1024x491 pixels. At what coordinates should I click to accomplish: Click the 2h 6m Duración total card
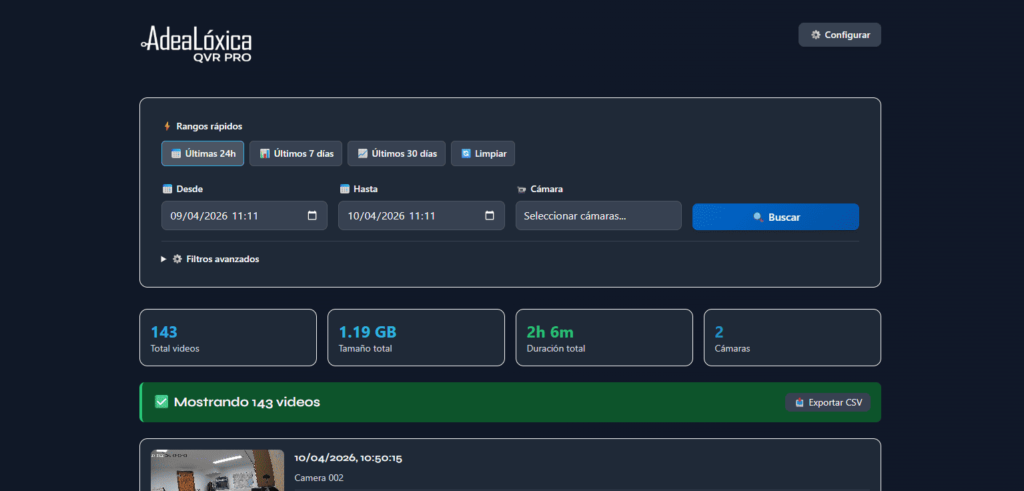pos(603,338)
